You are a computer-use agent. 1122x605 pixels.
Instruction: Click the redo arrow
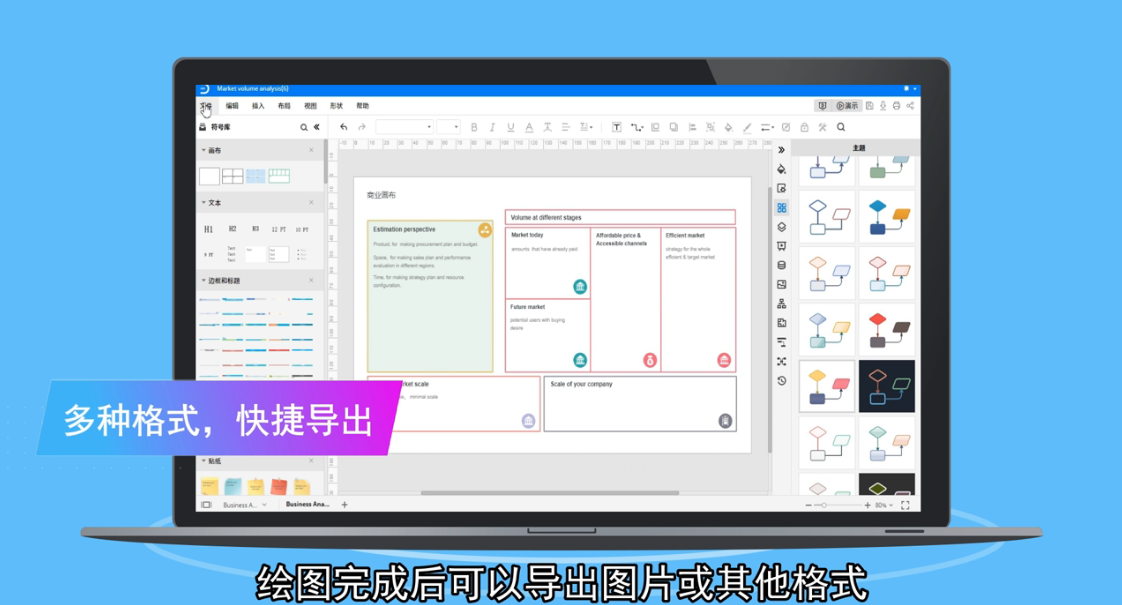[362, 127]
